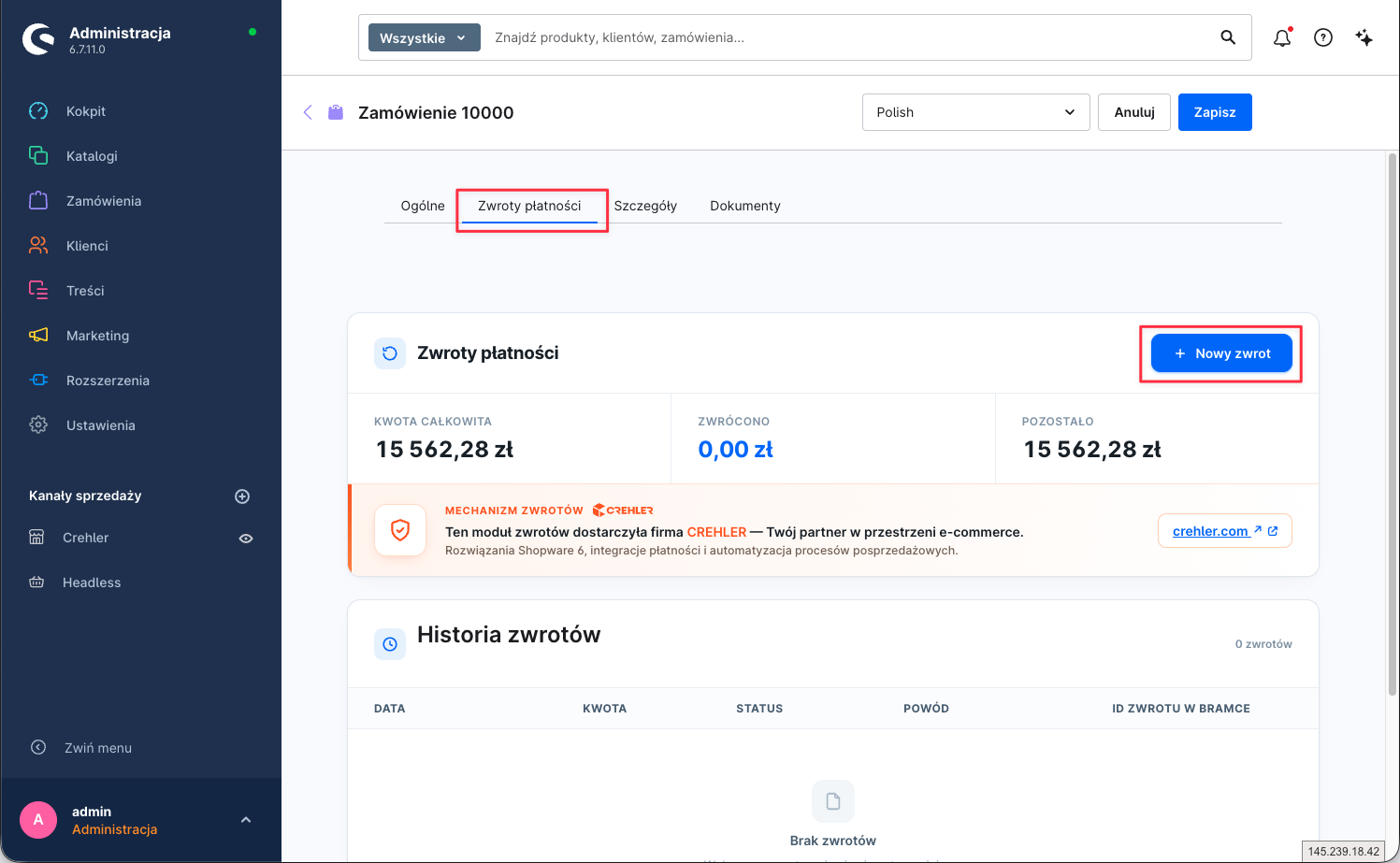Open Ustawienia gear icon
Image resolution: width=1400 pixels, height=863 pixels.
(x=38, y=425)
